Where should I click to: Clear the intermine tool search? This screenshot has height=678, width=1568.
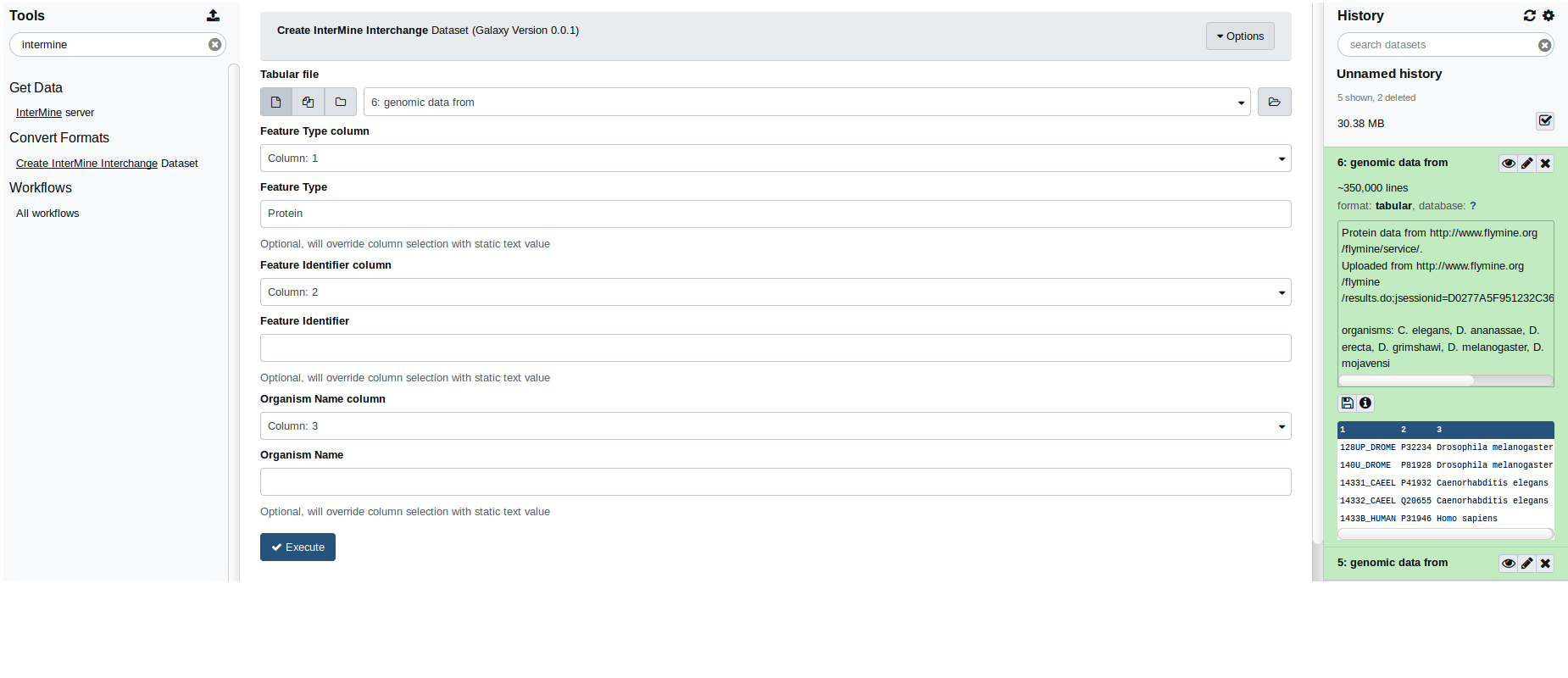215,45
